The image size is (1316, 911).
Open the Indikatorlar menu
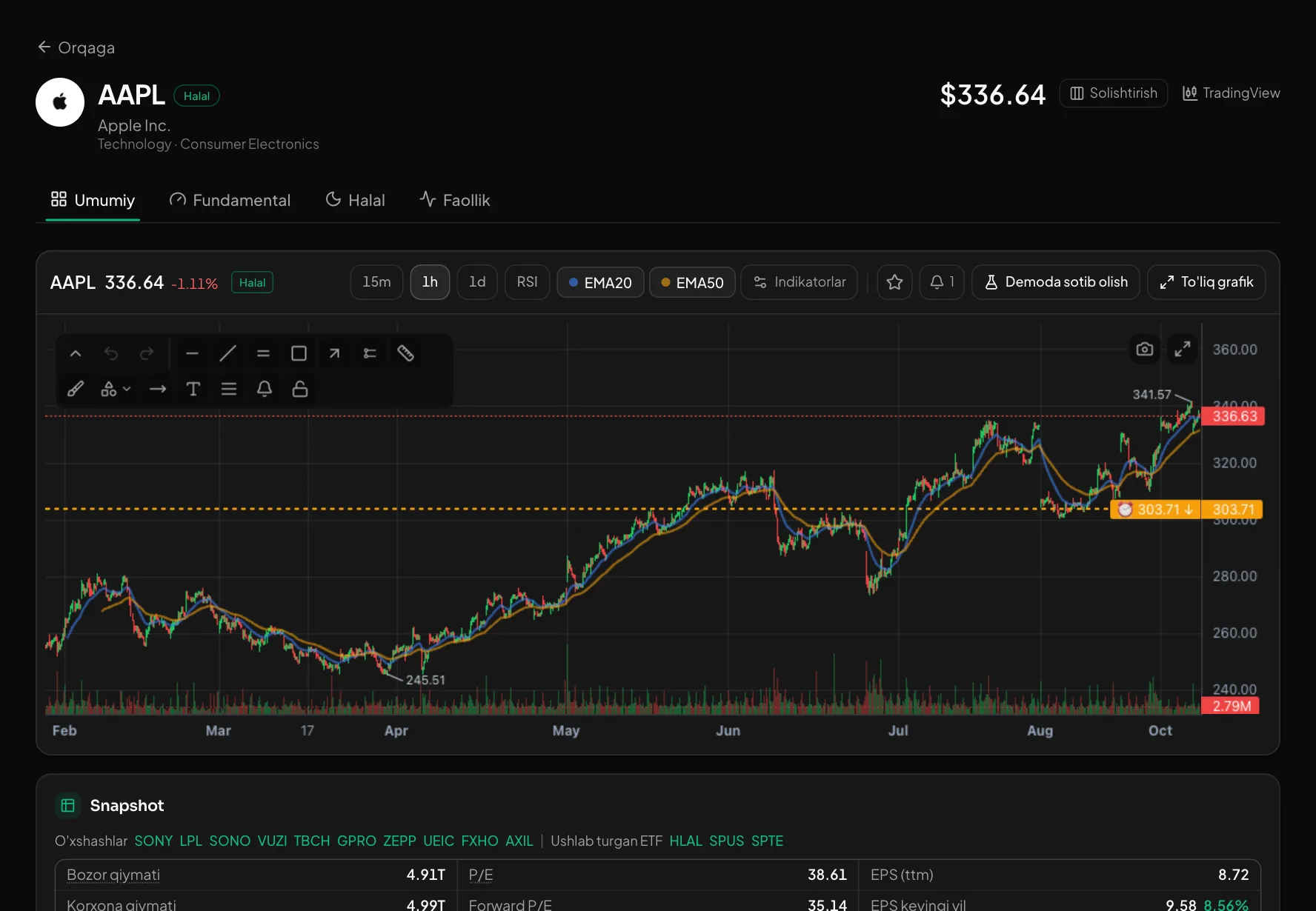[x=799, y=282]
